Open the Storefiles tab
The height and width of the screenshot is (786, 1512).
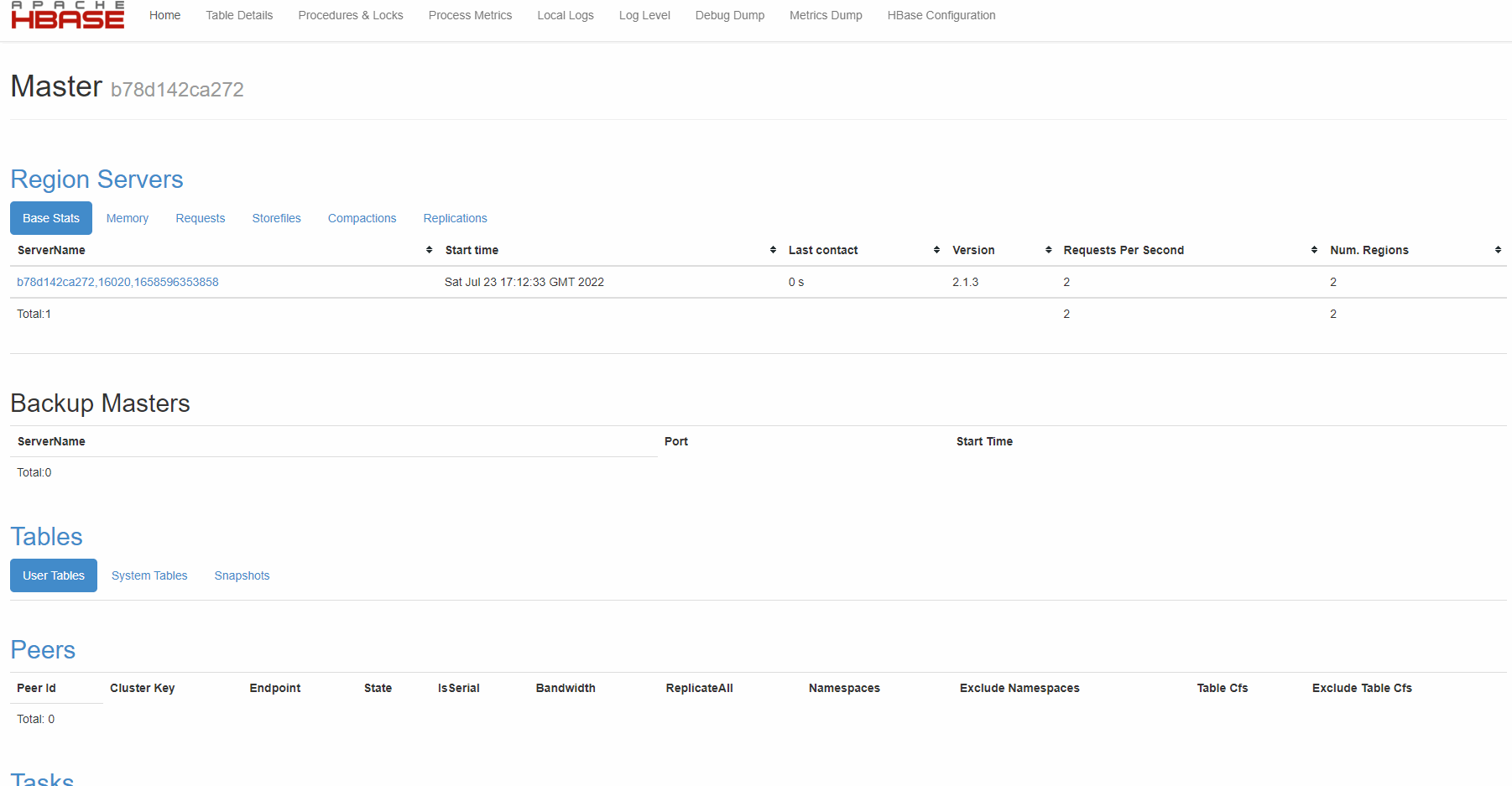[x=276, y=218]
